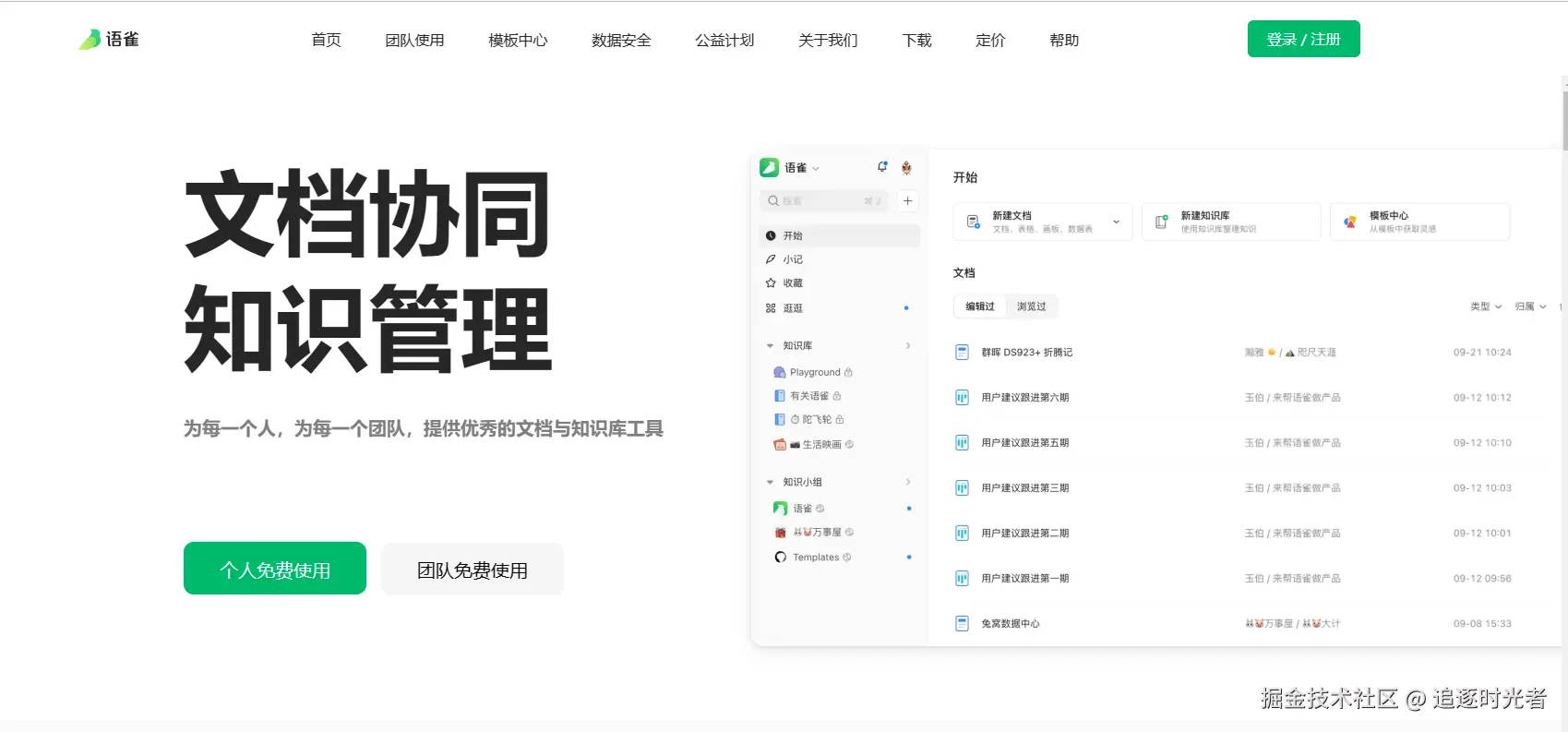Click the 团队免费使用 button

point(473,570)
